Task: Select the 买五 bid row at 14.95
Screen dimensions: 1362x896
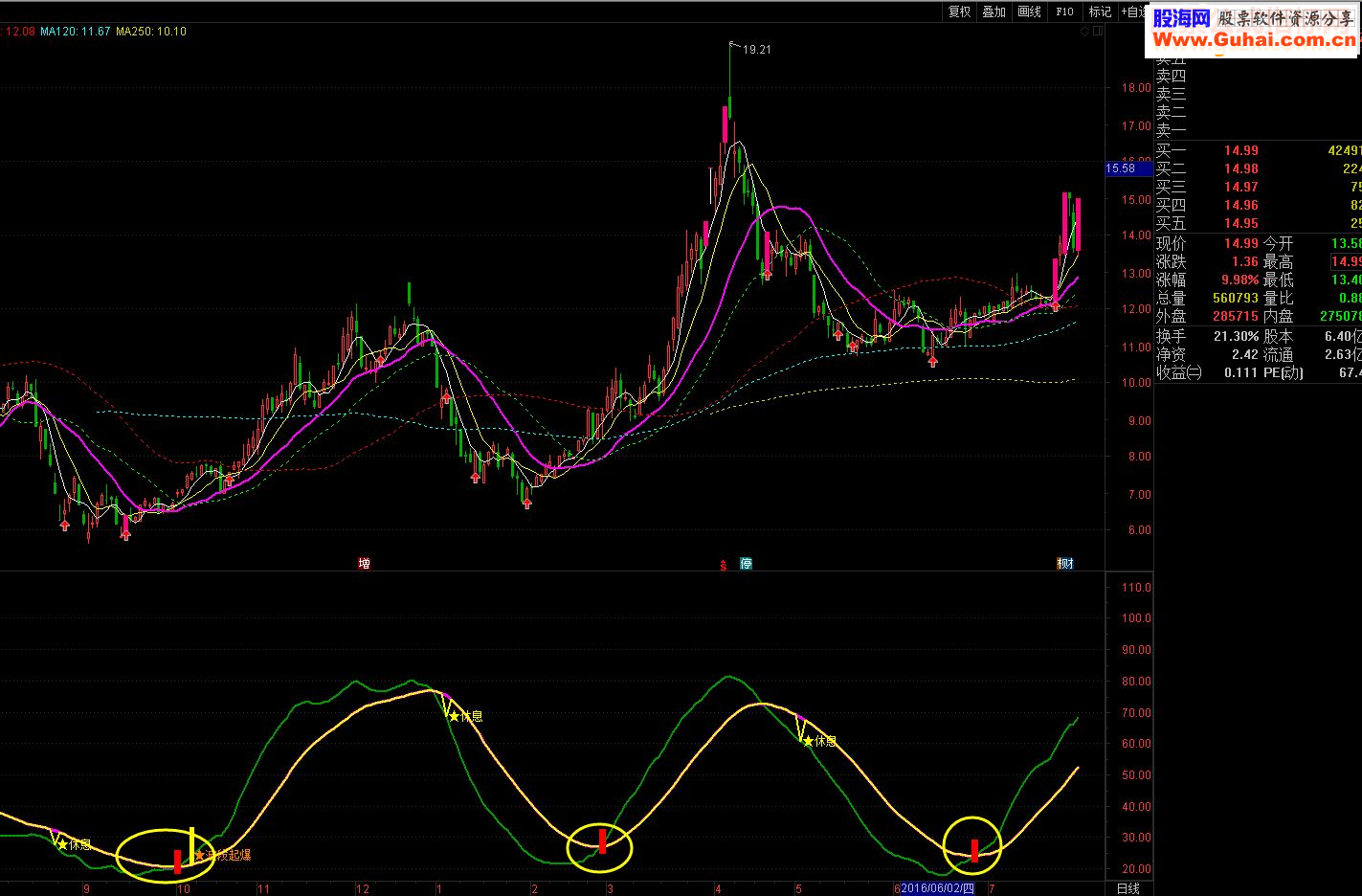Action: pyautogui.click(x=1258, y=223)
